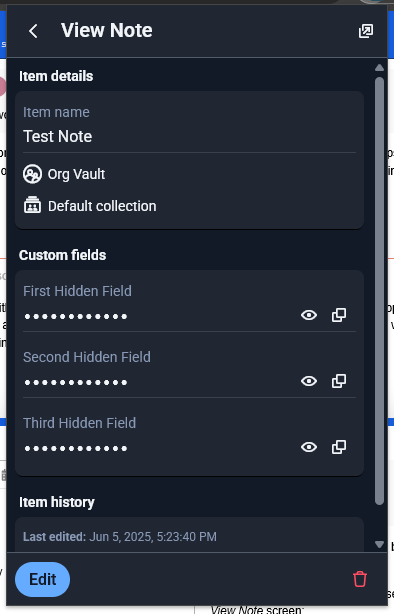Reveal the First Hidden Field value
The height and width of the screenshot is (614, 394).
309,315
